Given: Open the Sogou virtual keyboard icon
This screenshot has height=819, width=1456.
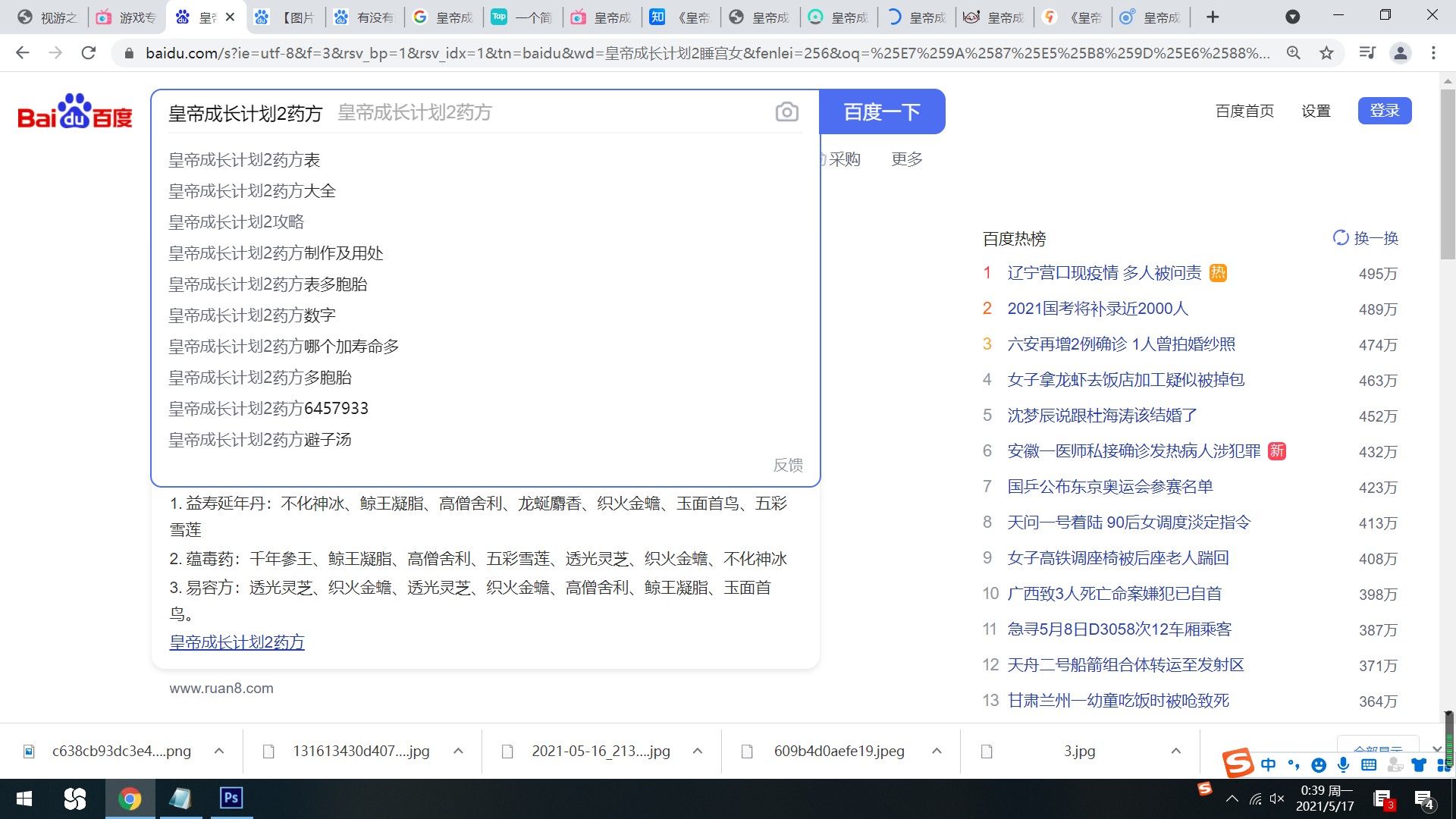Looking at the screenshot, I should coord(1369,765).
